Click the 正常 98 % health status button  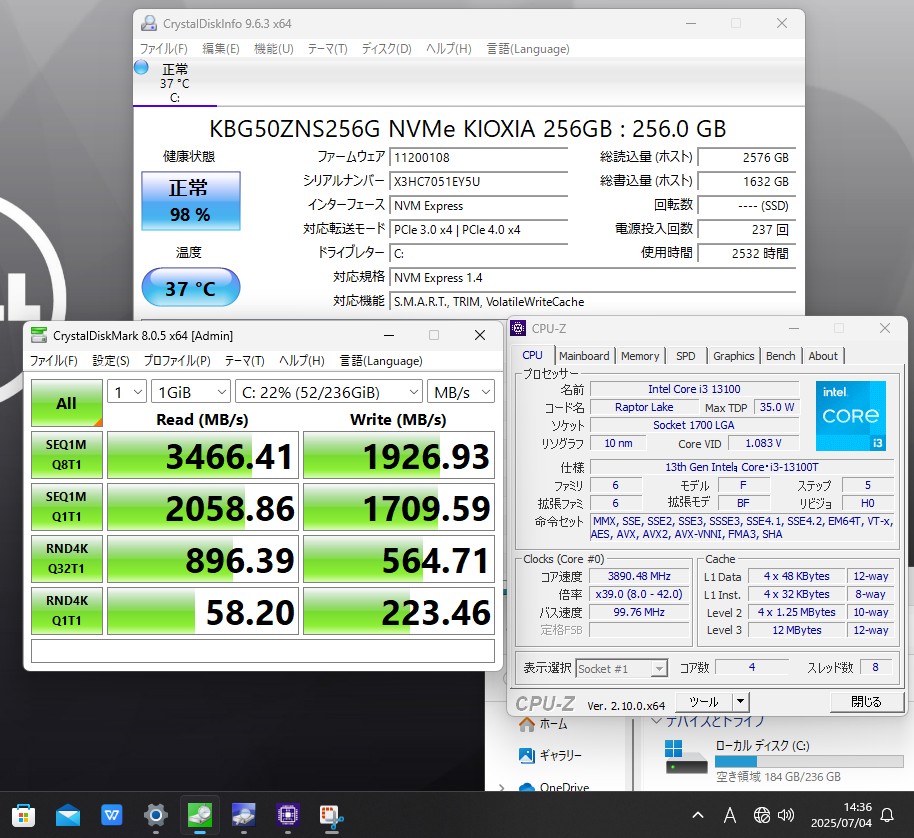pyautogui.click(x=191, y=200)
